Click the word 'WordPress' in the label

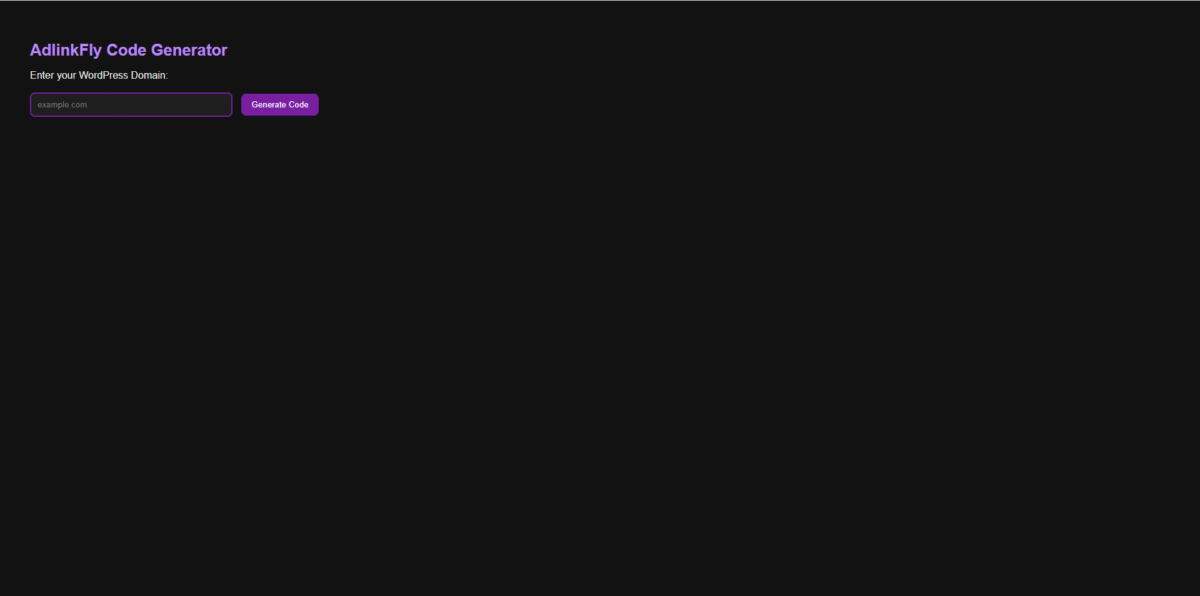click(103, 75)
